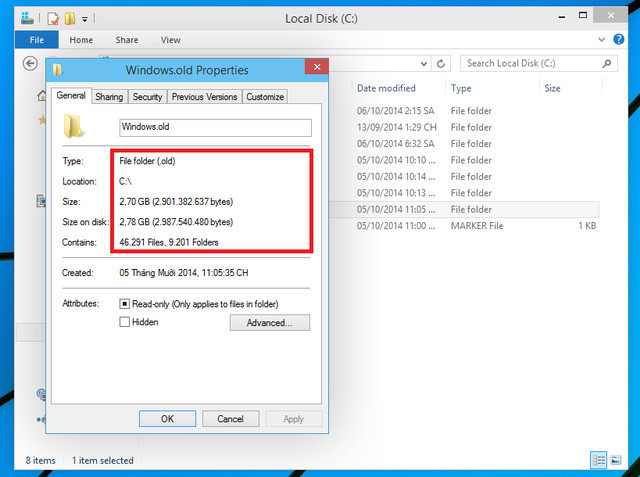Click the 1 KB size cell
This screenshot has width=640, height=477.
[x=587, y=226]
